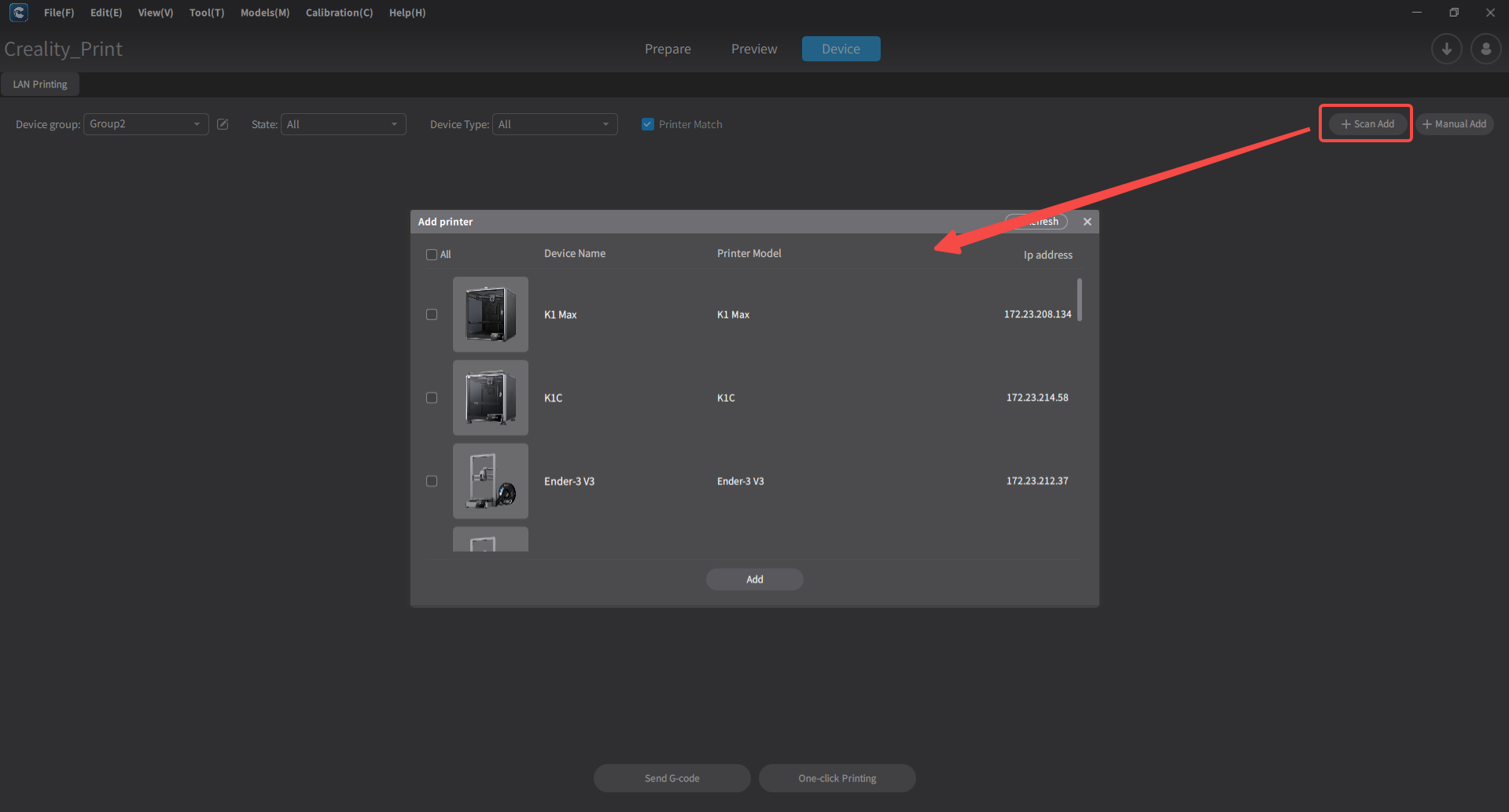Open the Calibration menu

click(x=340, y=13)
